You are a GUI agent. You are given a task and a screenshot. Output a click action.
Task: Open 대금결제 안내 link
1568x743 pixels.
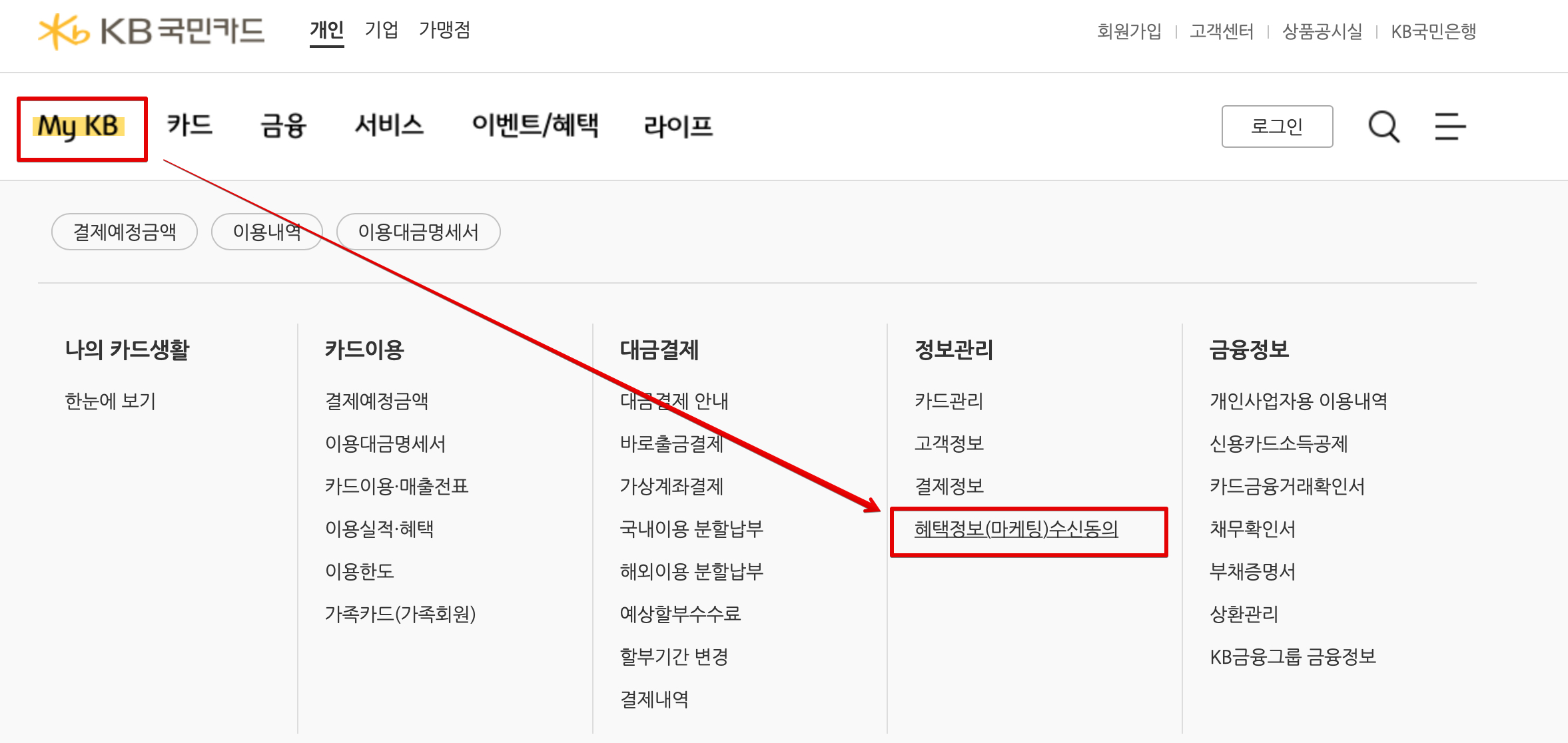click(x=674, y=401)
